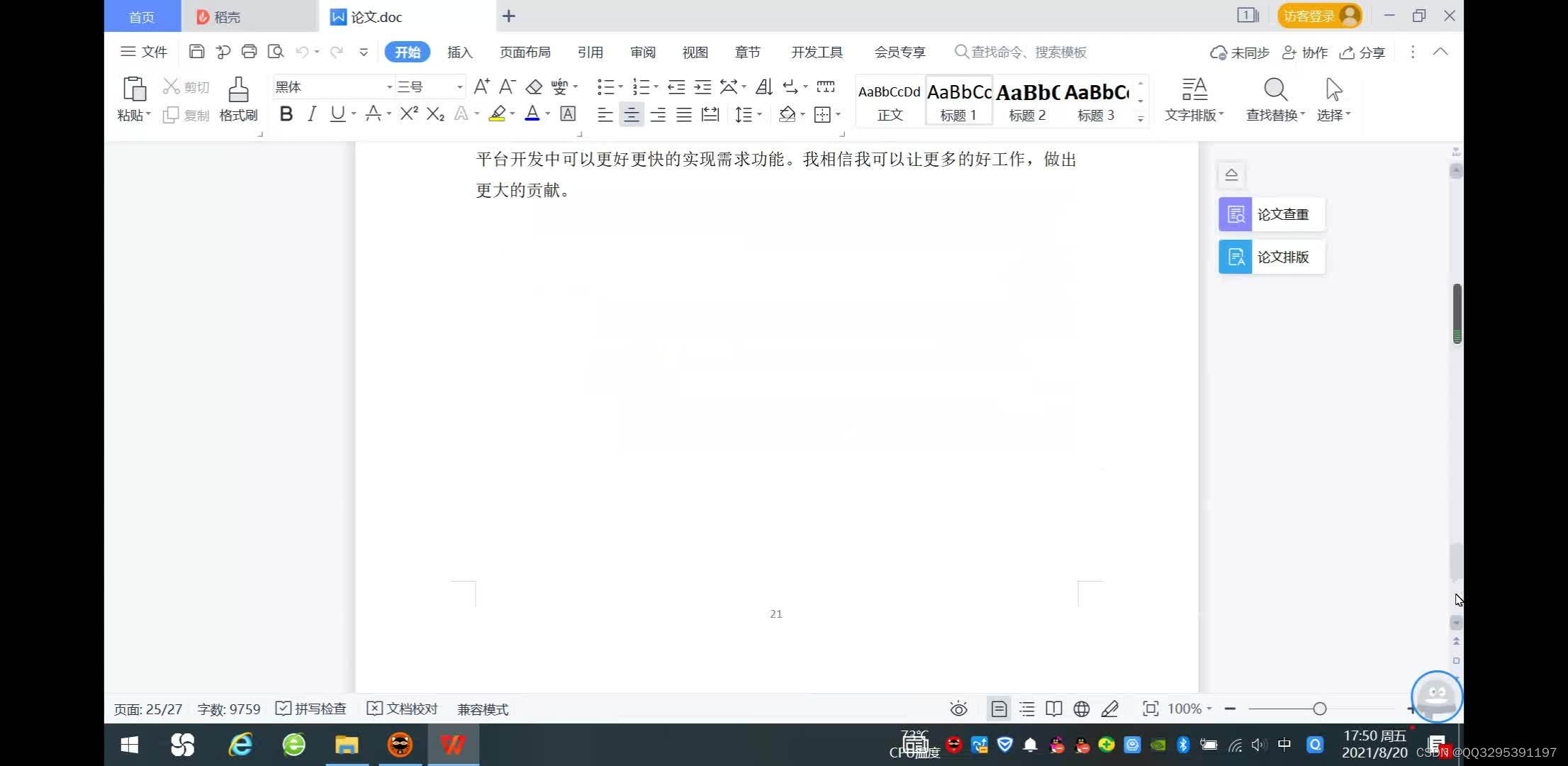
Task: Expand line spacing options dropdown
Action: [x=760, y=114]
